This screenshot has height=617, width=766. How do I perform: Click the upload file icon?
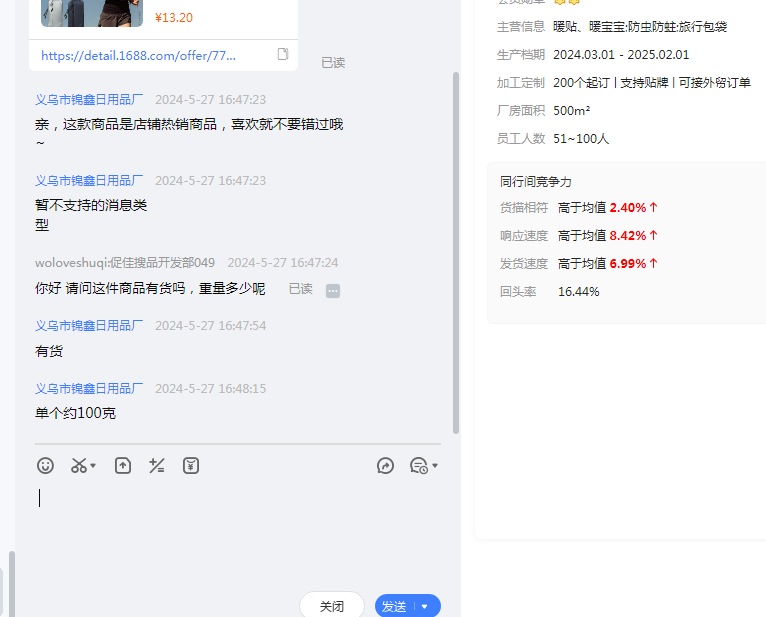click(x=123, y=465)
